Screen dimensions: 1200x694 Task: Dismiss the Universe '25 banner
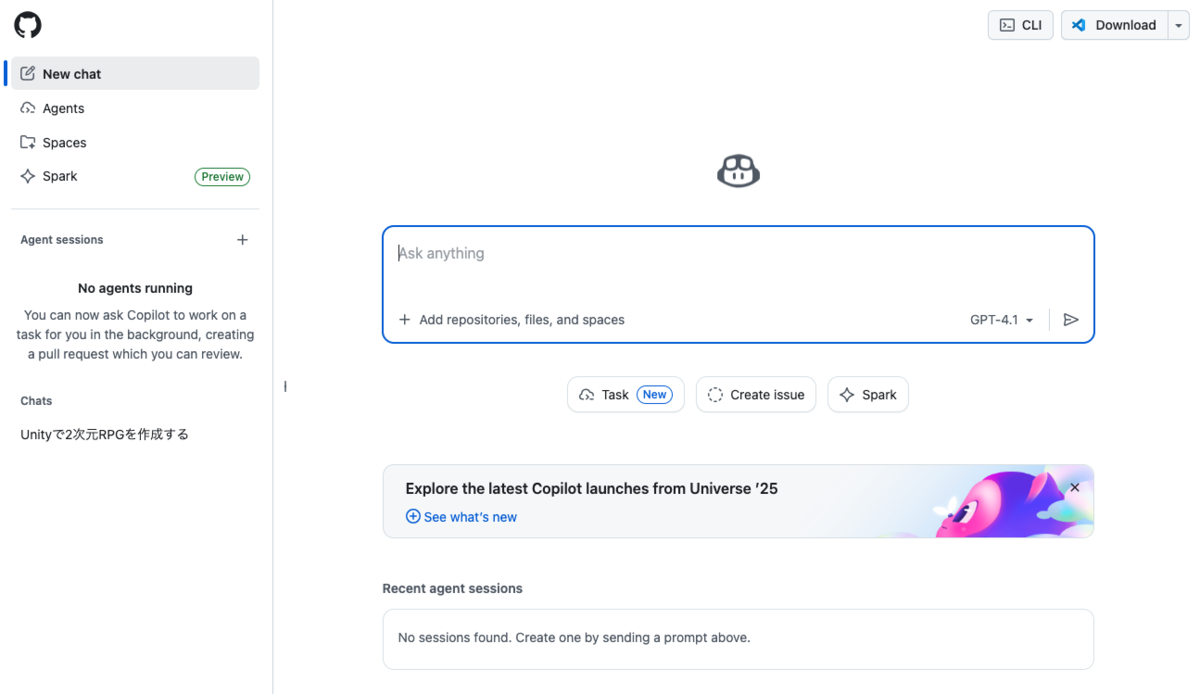point(1075,488)
